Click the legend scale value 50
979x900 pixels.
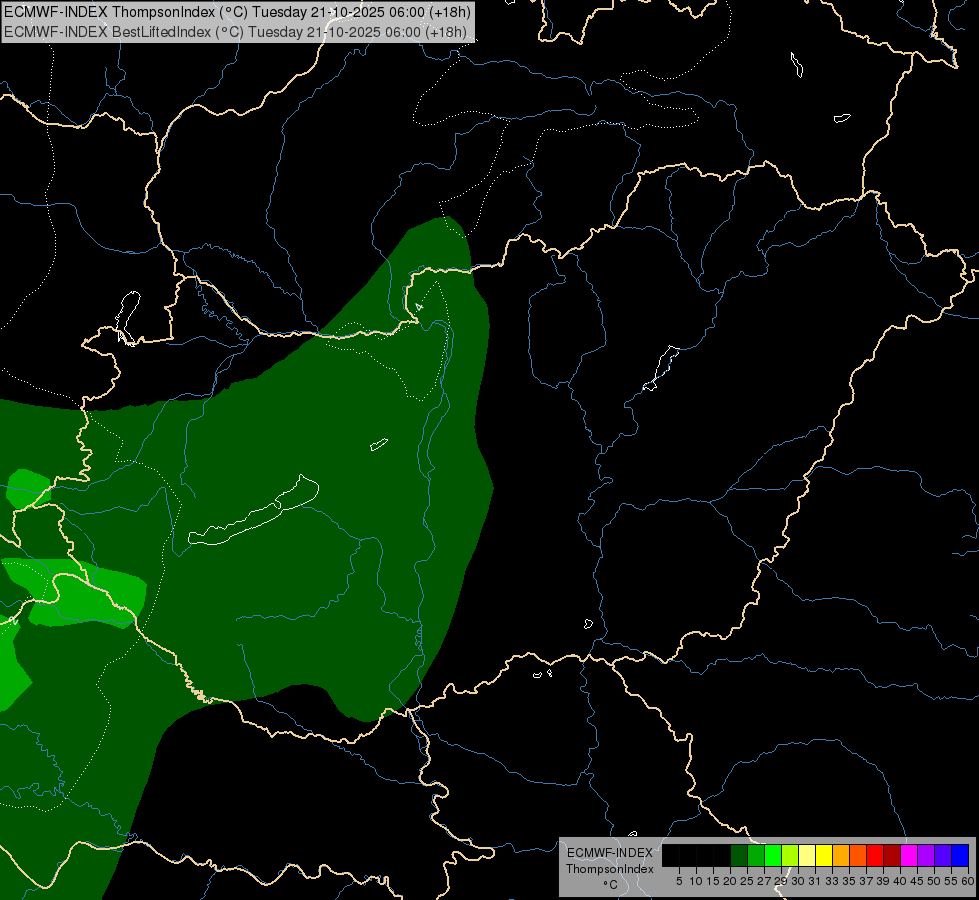pyautogui.click(x=935, y=881)
